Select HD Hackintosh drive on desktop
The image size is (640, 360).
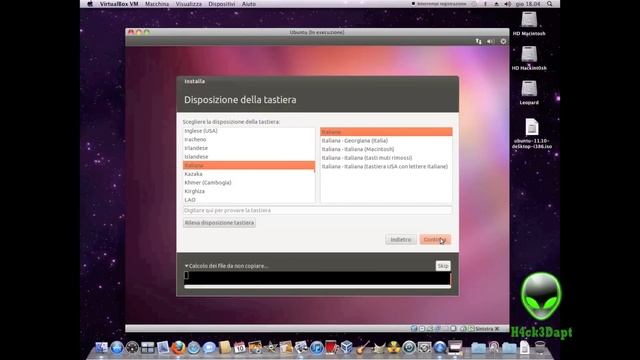click(x=529, y=58)
